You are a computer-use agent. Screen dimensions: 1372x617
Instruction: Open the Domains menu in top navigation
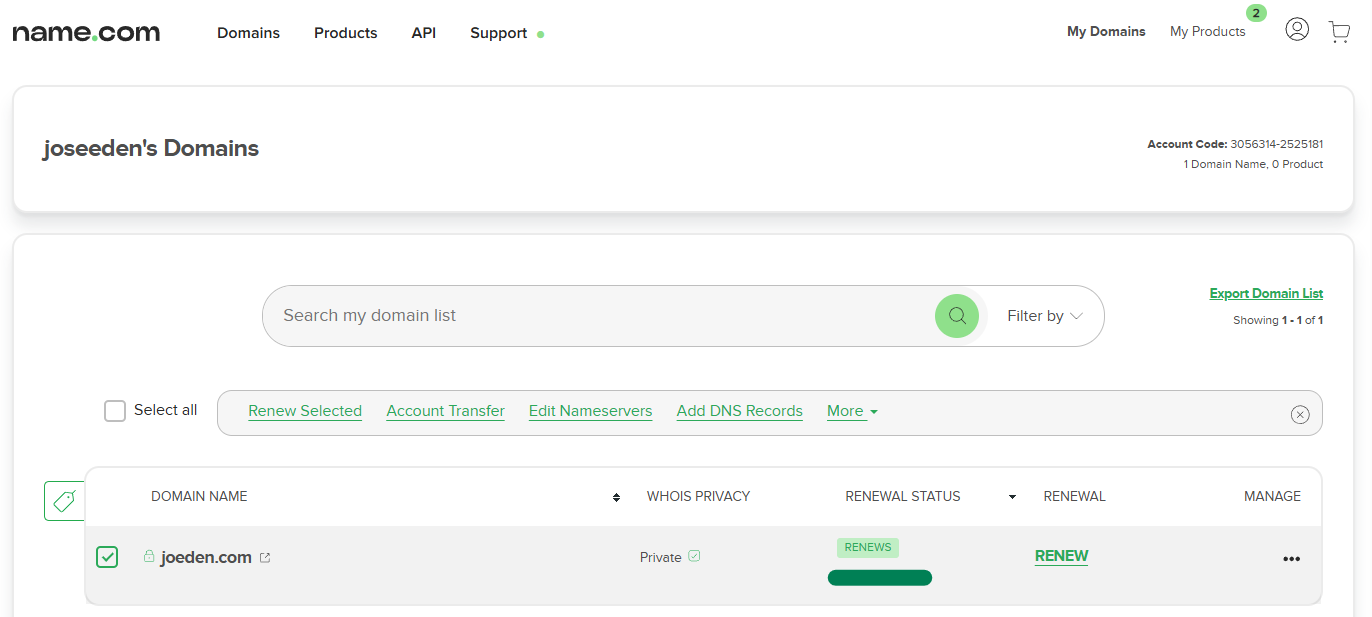[248, 33]
